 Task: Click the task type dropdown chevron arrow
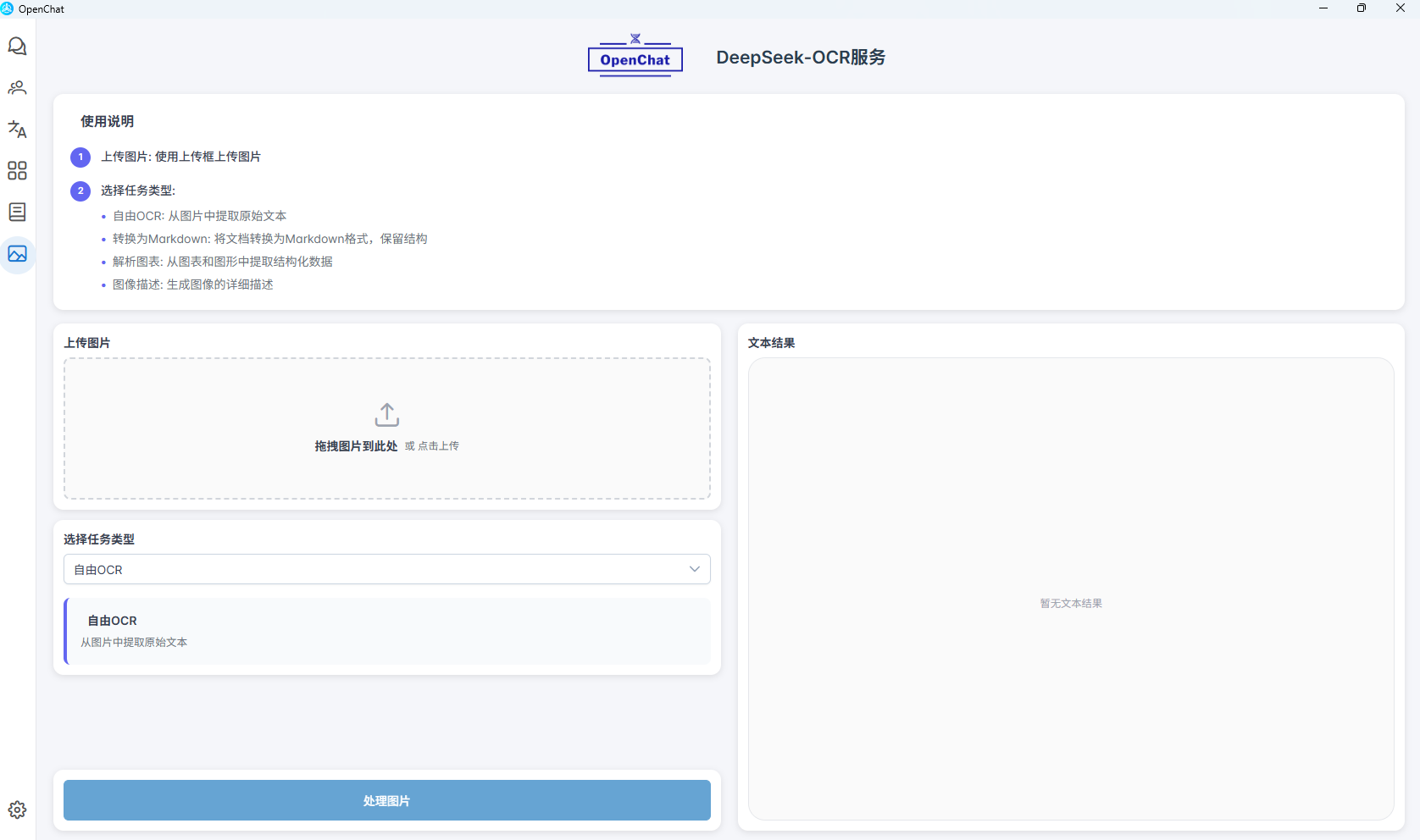tap(695, 569)
